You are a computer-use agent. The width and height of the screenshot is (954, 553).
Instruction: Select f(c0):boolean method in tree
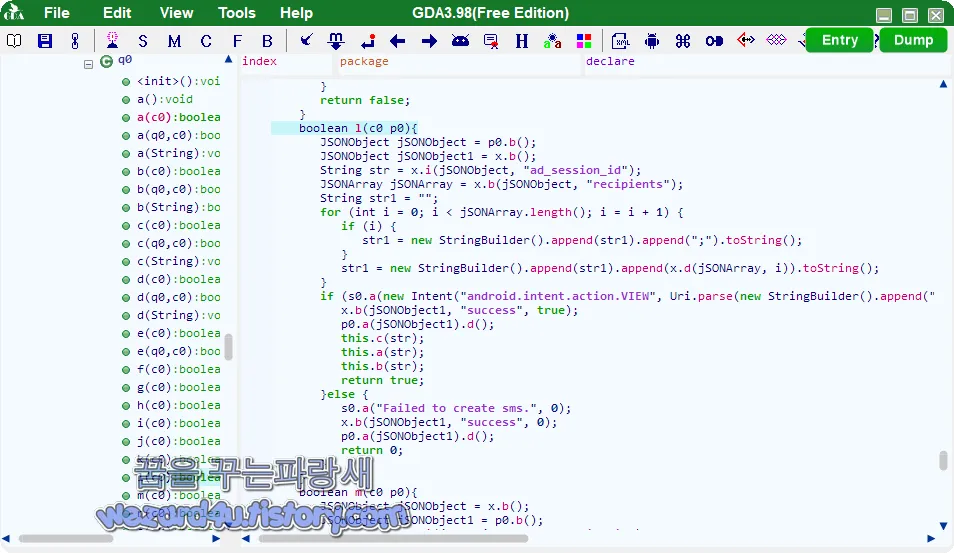178,369
